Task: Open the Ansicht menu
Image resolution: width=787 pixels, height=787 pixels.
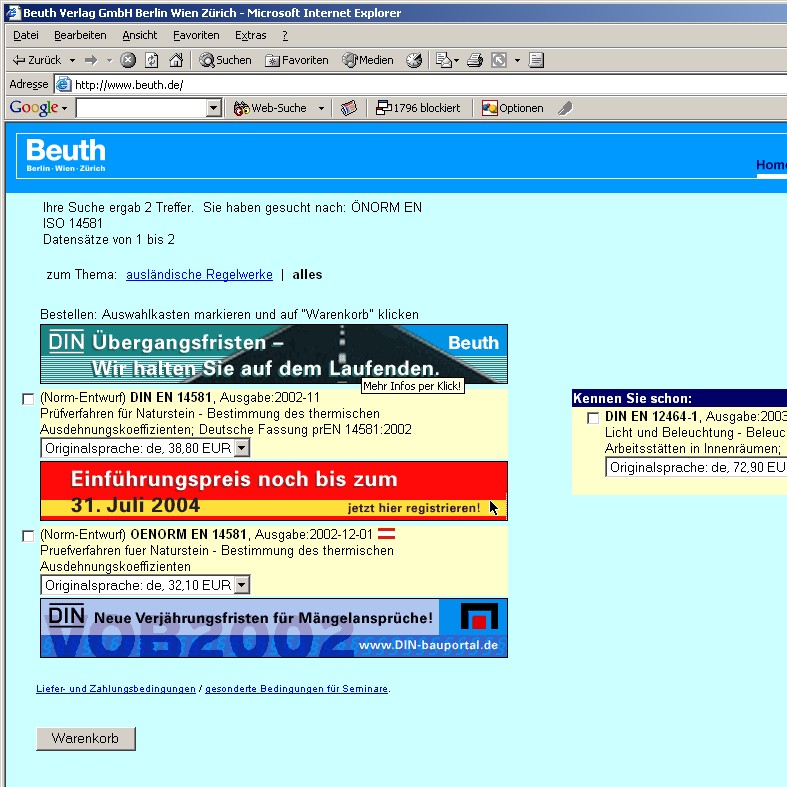Action: [x=140, y=35]
